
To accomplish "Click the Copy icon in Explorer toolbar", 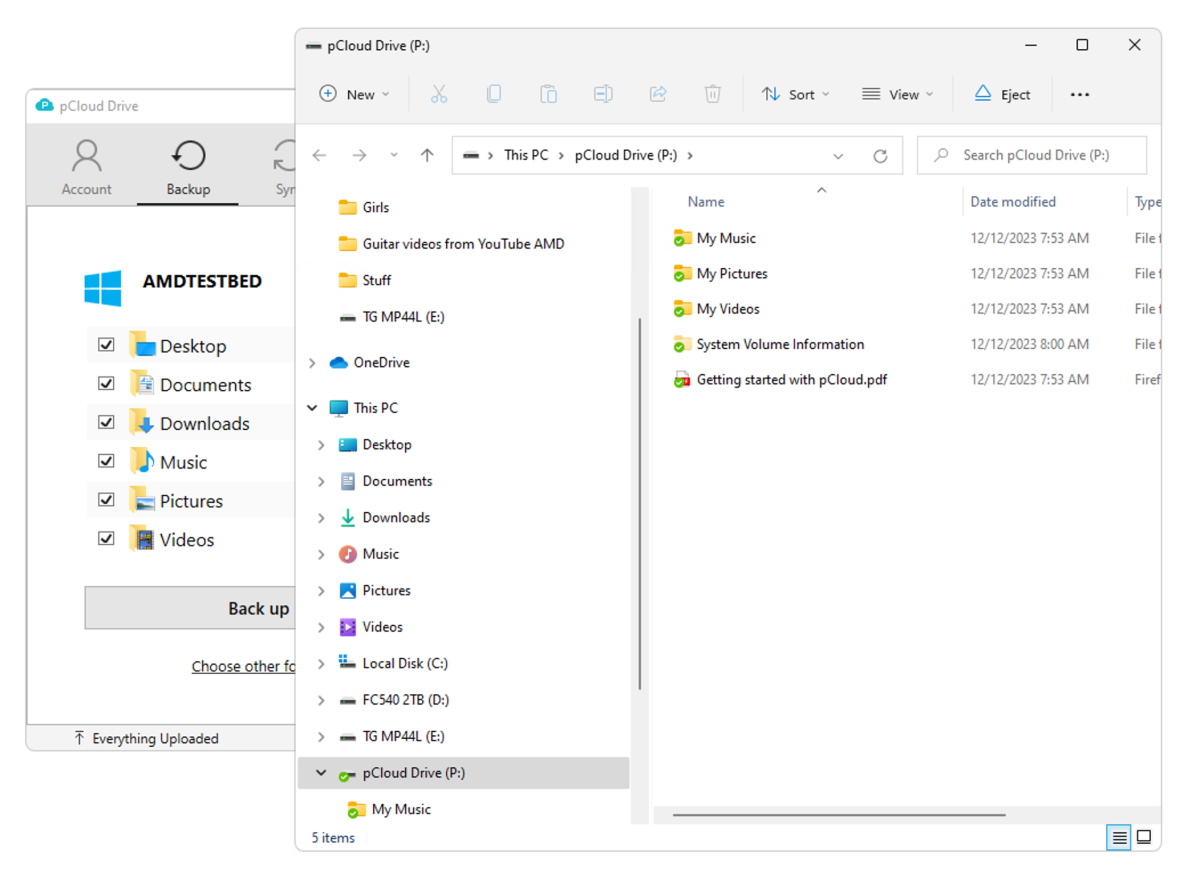I will [x=494, y=94].
